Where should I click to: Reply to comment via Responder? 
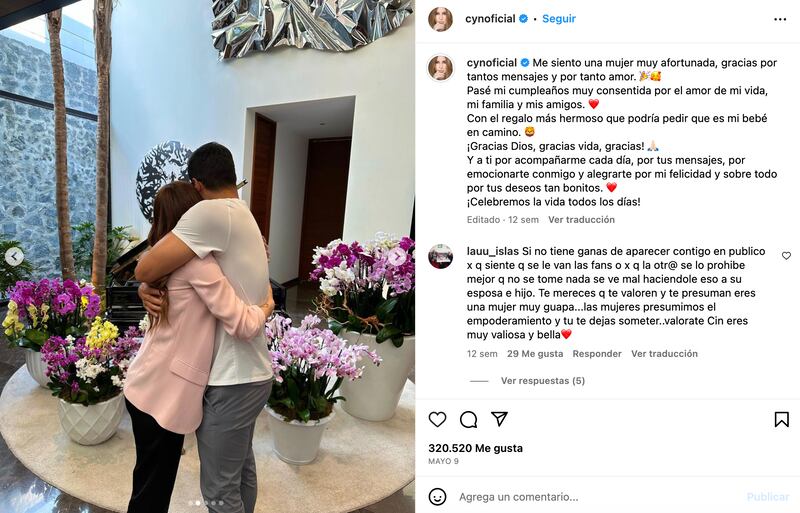tap(597, 354)
